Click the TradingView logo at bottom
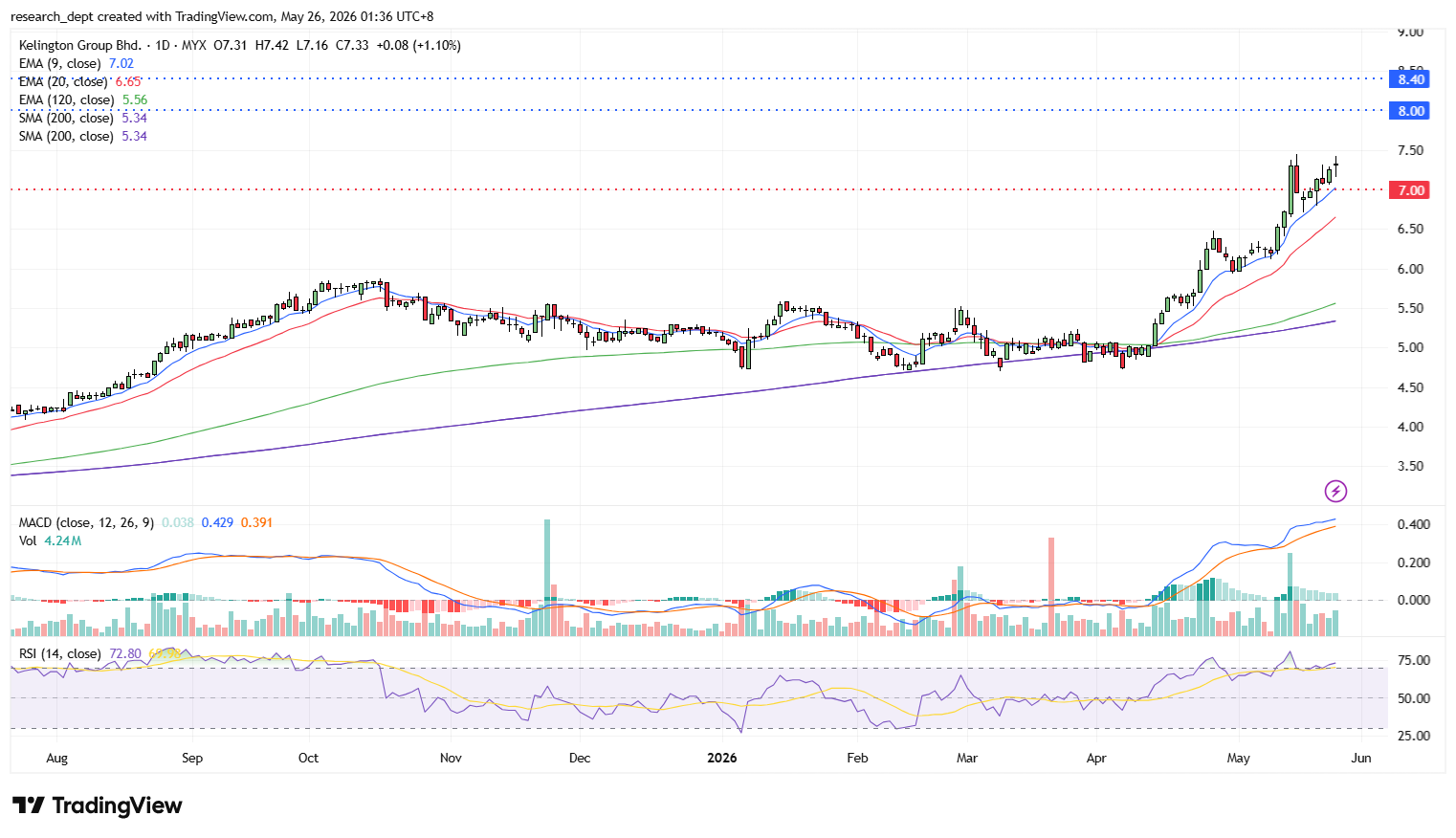Image resolution: width=1456 pixels, height=838 pixels. [97, 805]
